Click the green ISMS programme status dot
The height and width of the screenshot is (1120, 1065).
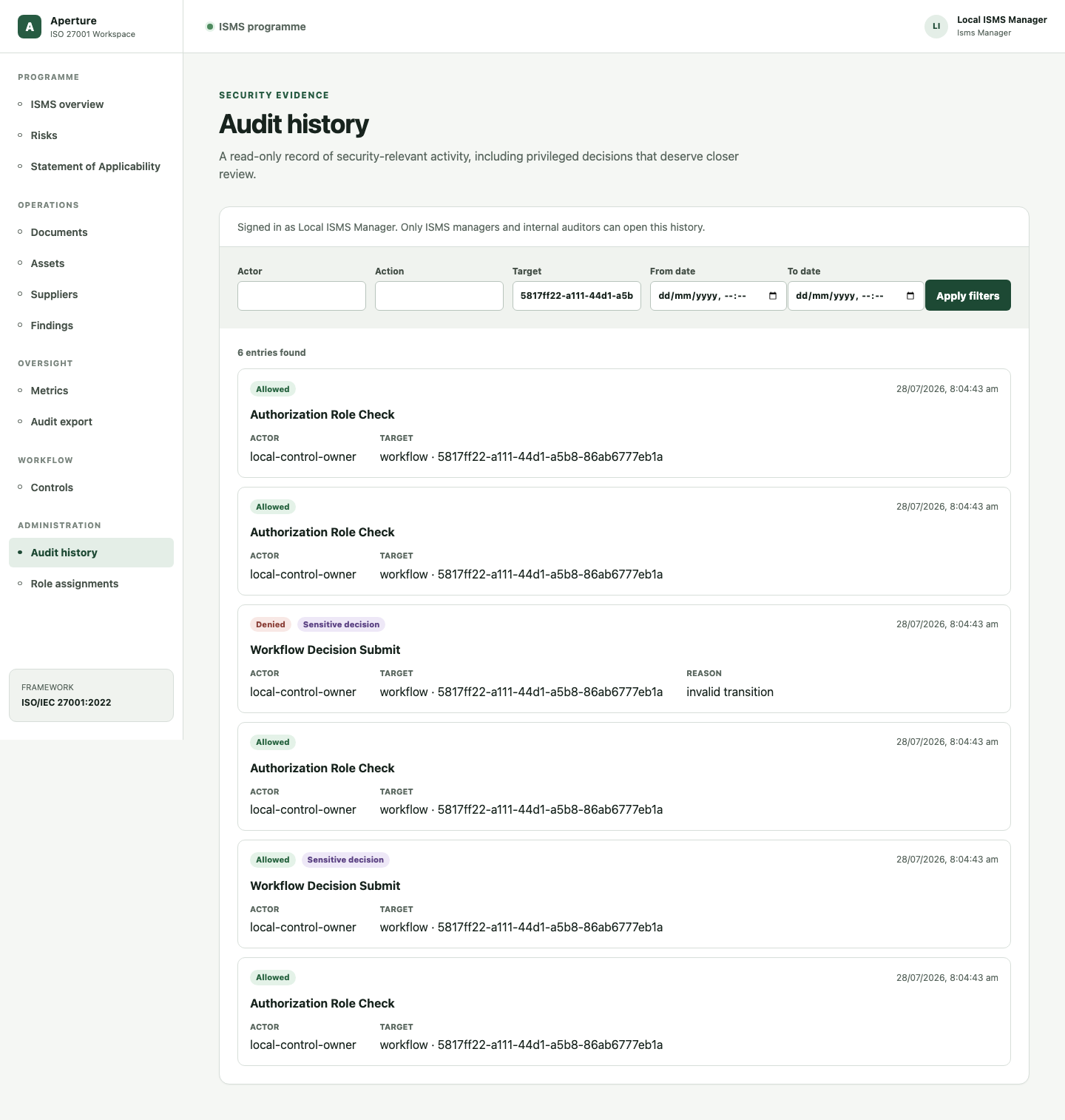pos(210,27)
